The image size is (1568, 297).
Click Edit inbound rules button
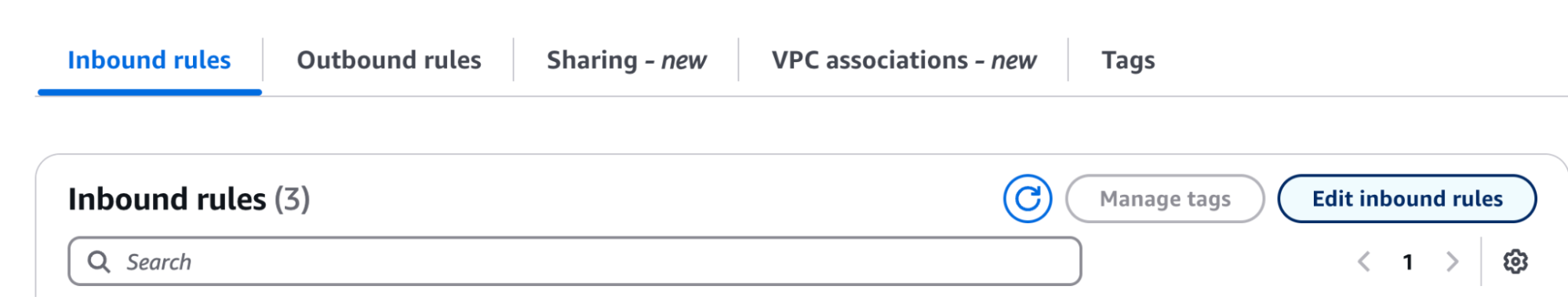[1407, 199]
